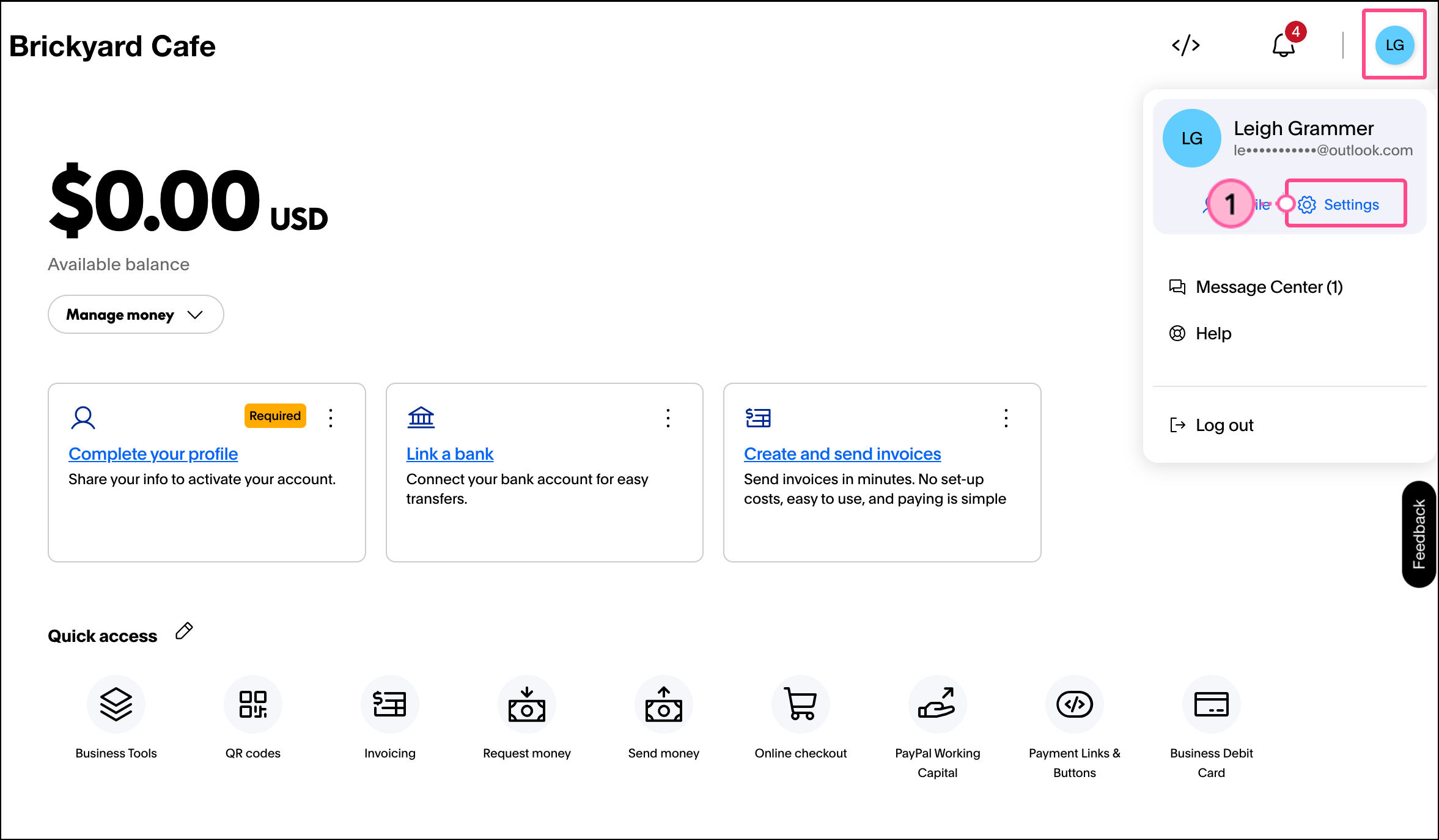Open Link a bank link
This screenshot has width=1439, height=840.
click(x=449, y=454)
